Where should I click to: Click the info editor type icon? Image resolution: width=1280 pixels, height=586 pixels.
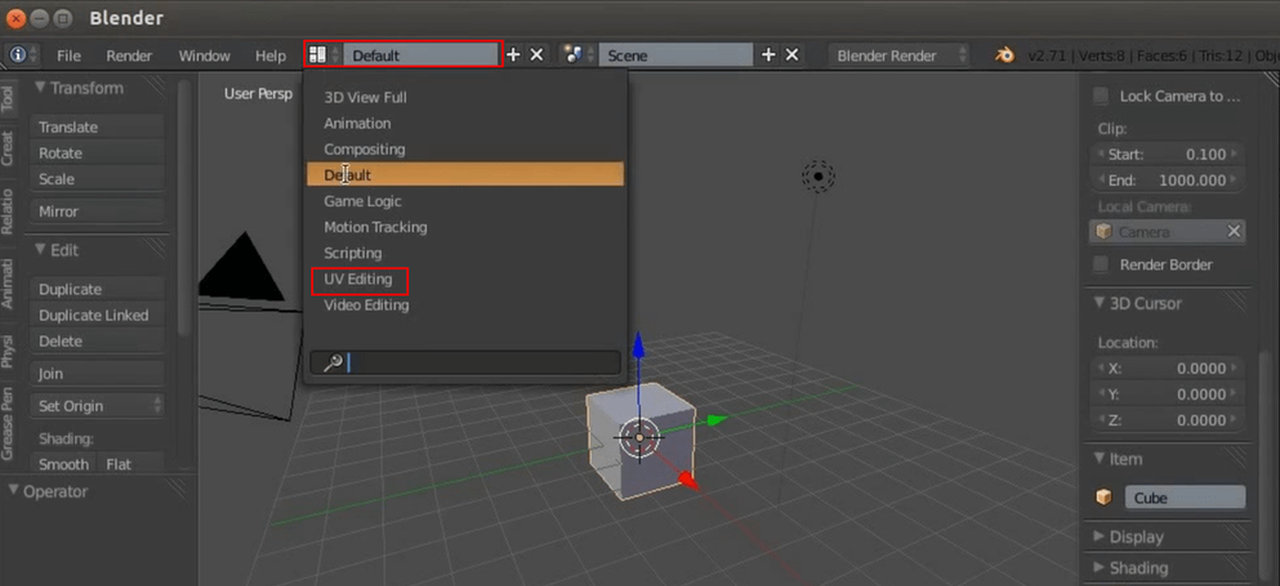[x=18, y=55]
